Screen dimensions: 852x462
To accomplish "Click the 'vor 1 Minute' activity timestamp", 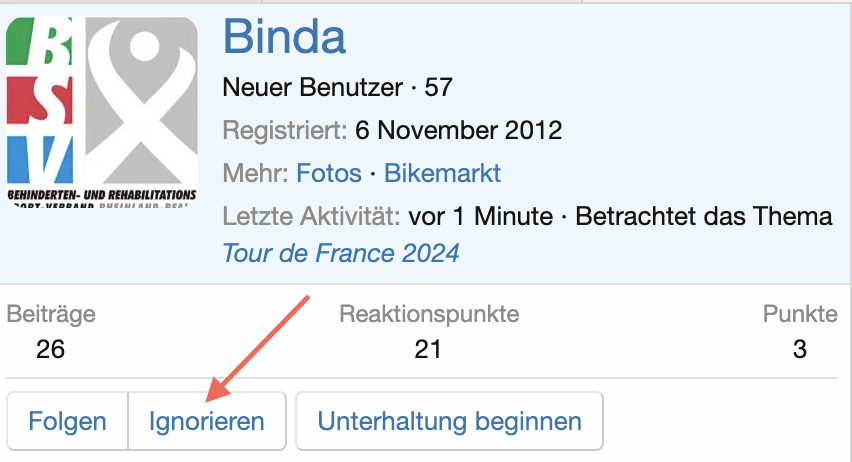I will [482, 216].
